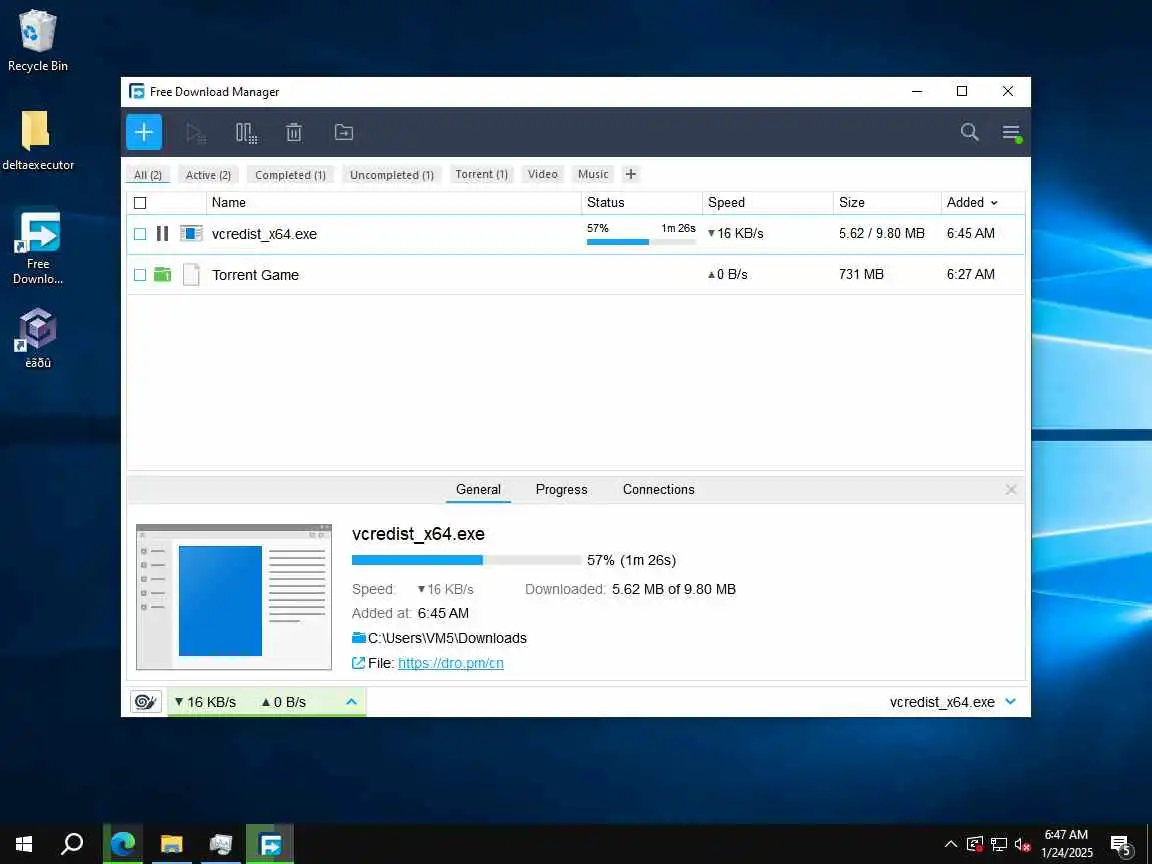The image size is (1152, 864).
Task: Open taskbar search
Action: (x=71, y=844)
